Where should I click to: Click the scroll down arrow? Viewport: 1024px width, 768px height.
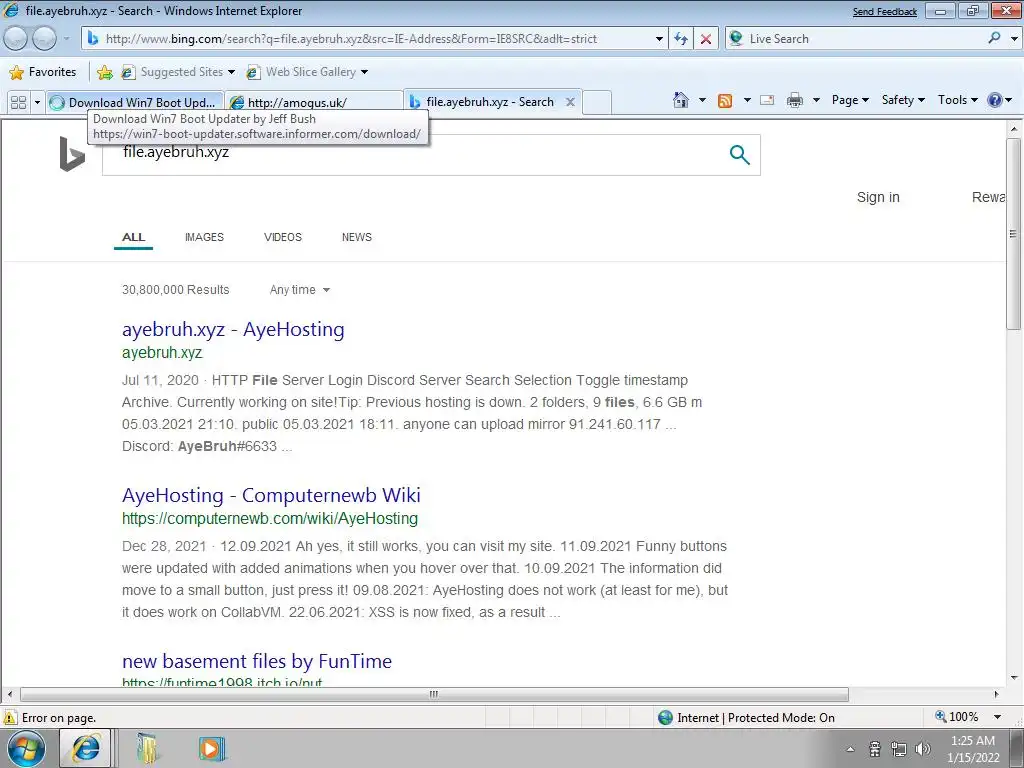[x=1013, y=678]
